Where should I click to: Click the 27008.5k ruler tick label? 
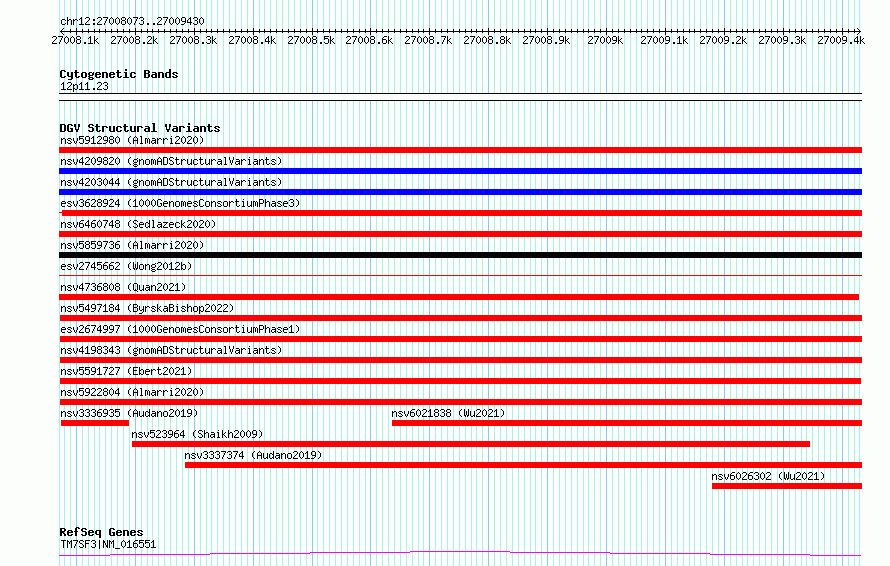click(311, 40)
